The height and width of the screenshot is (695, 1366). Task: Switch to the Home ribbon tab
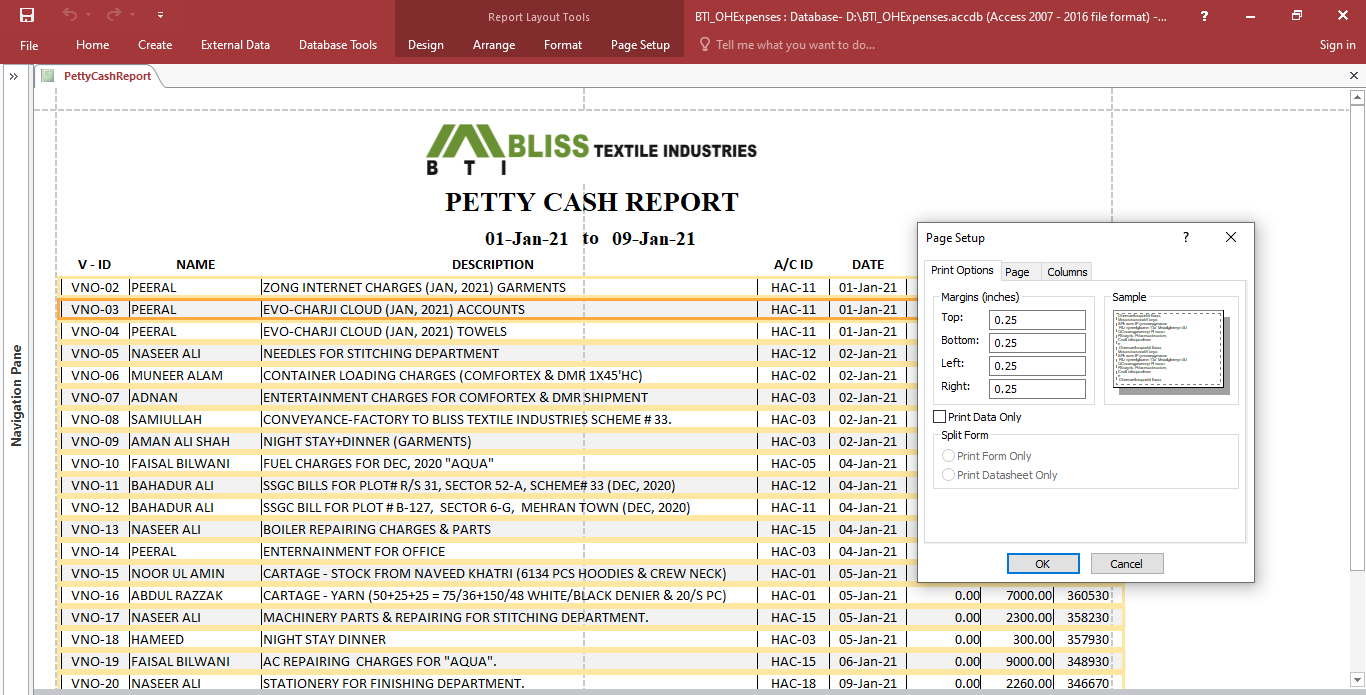coord(93,45)
